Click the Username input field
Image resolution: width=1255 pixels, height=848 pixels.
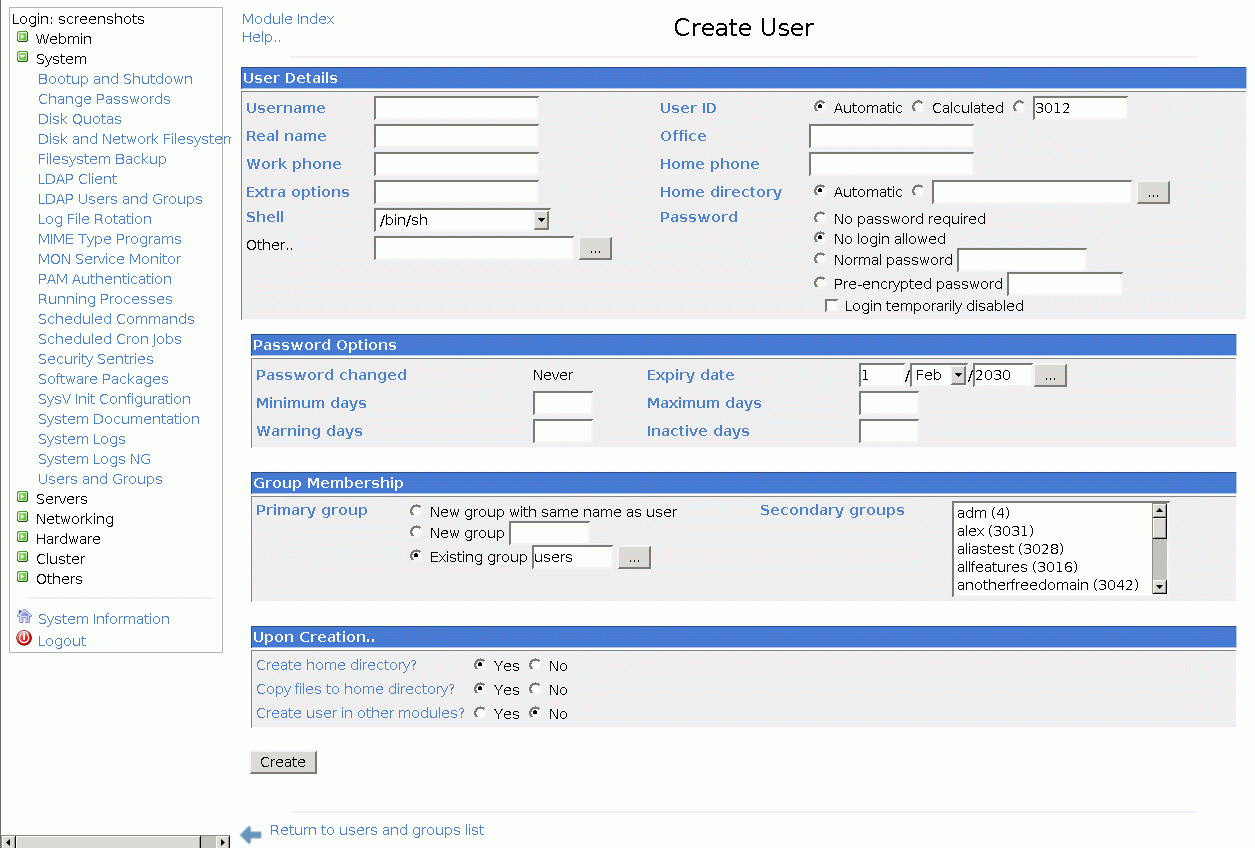coord(456,109)
